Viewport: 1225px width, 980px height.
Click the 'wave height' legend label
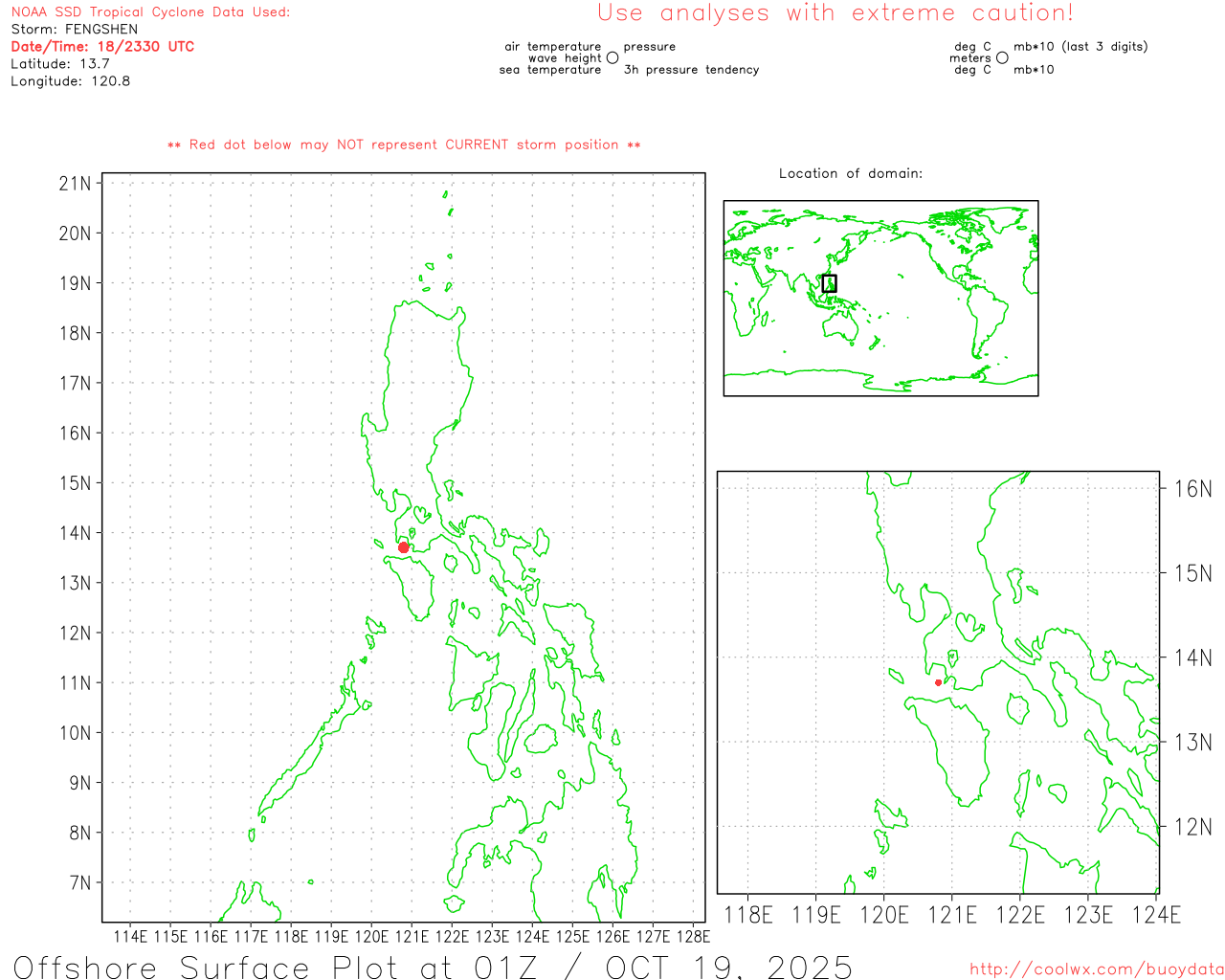565,57
